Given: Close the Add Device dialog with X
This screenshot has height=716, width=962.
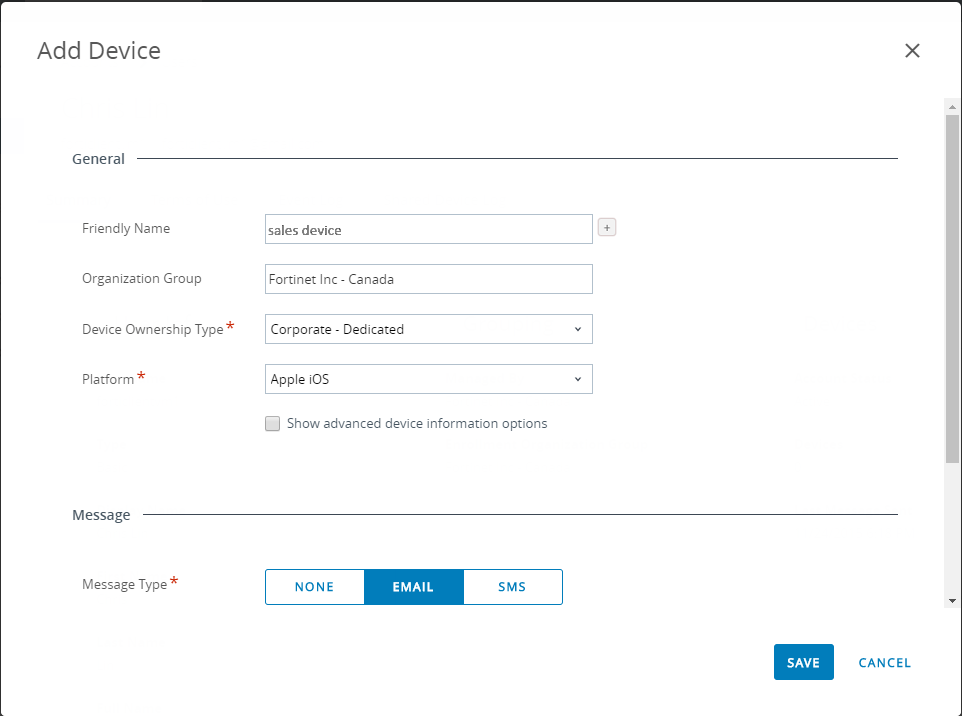Looking at the screenshot, I should (912, 51).
